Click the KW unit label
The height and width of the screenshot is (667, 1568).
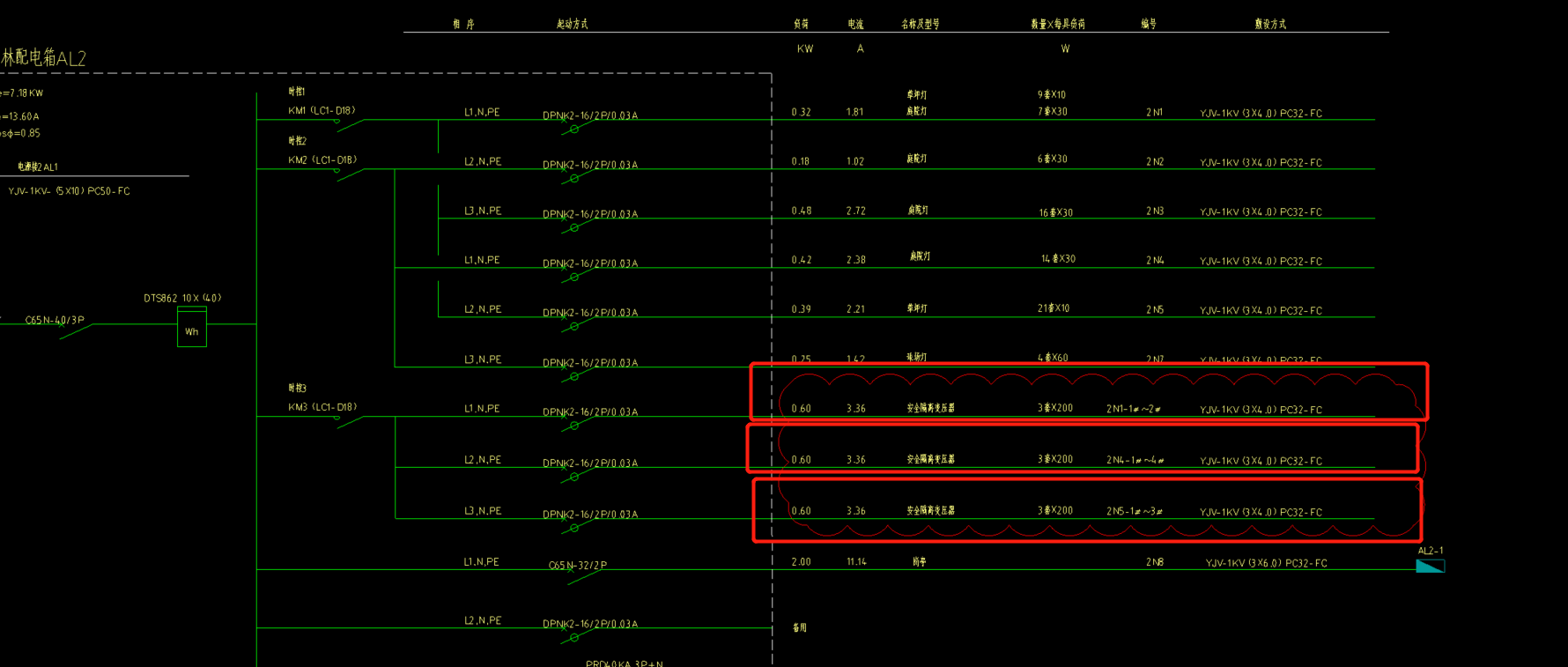805,48
